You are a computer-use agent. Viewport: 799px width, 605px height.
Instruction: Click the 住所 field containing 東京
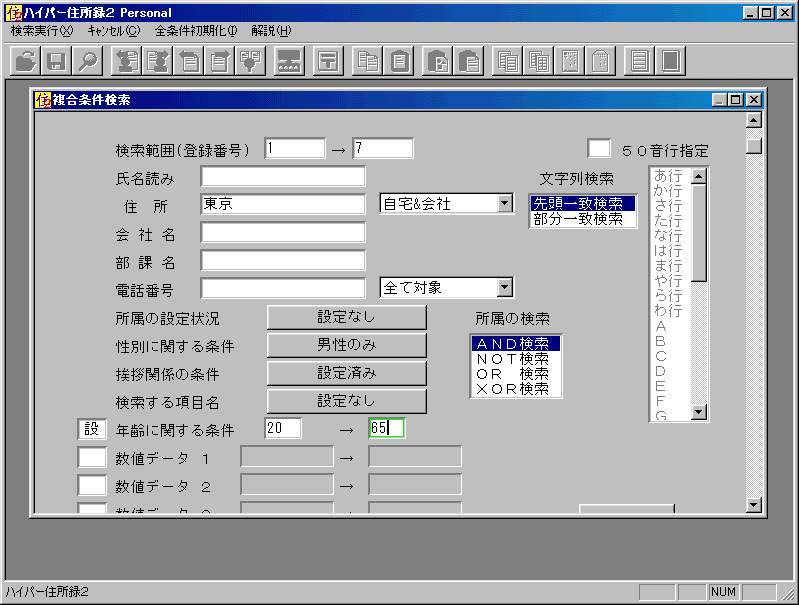point(283,204)
